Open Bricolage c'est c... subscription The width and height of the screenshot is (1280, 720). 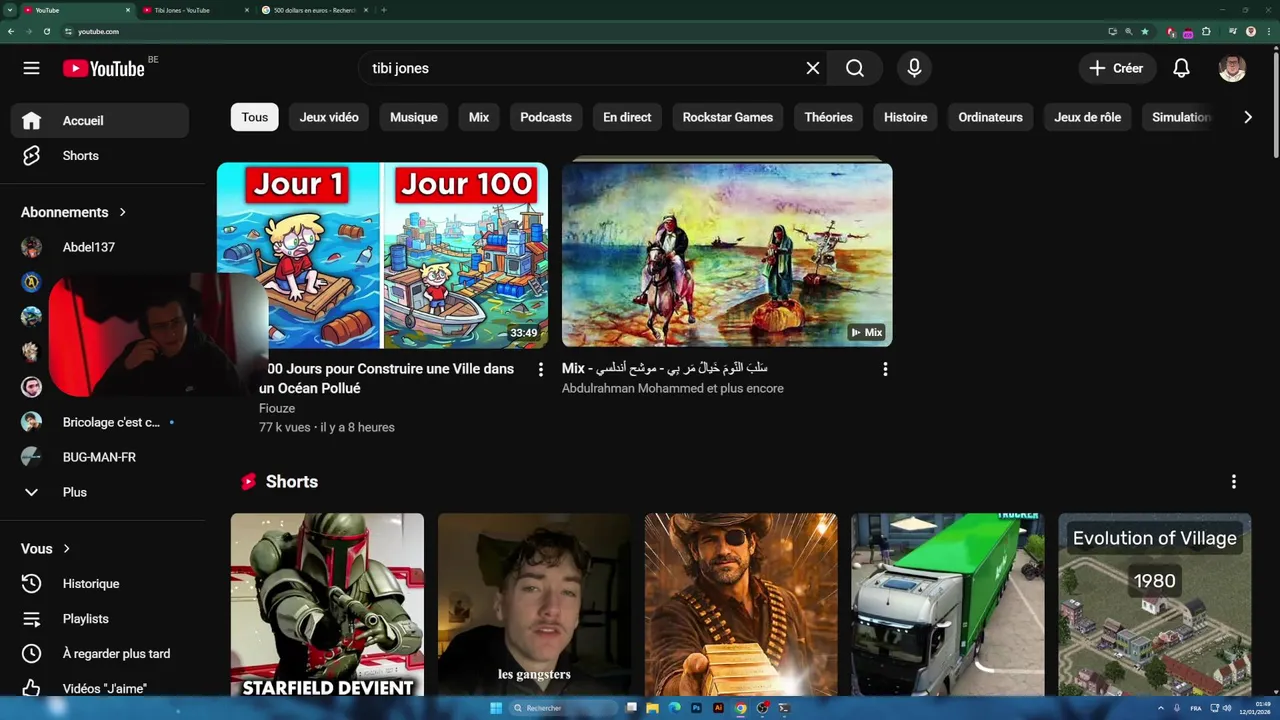[100, 422]
